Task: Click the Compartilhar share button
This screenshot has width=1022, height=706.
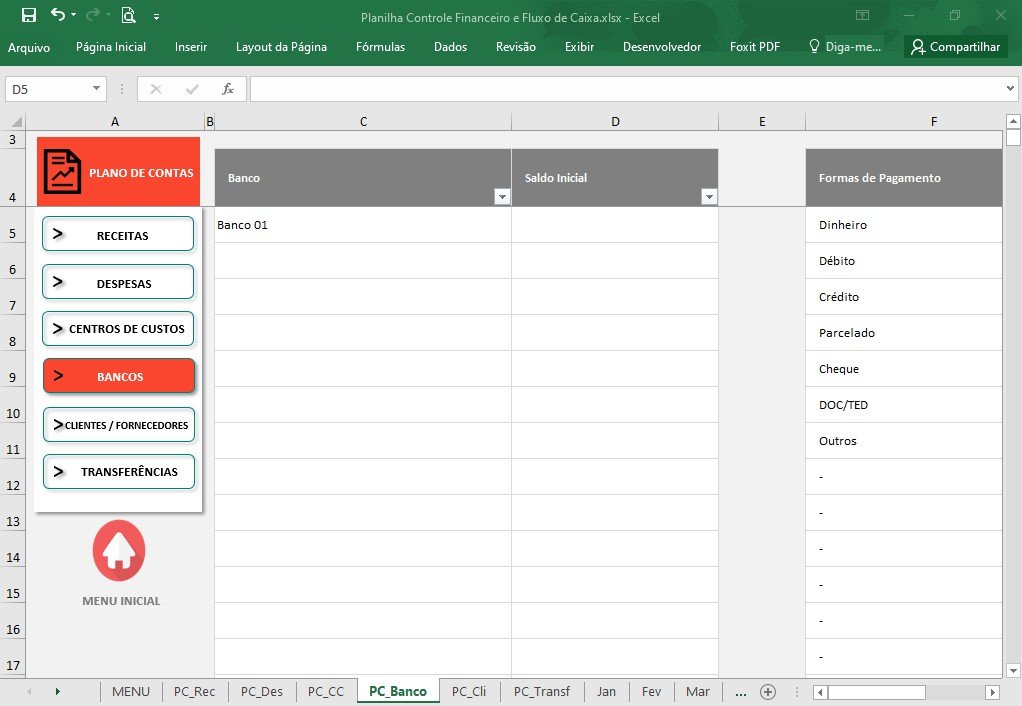Action: tap(956, 47)
